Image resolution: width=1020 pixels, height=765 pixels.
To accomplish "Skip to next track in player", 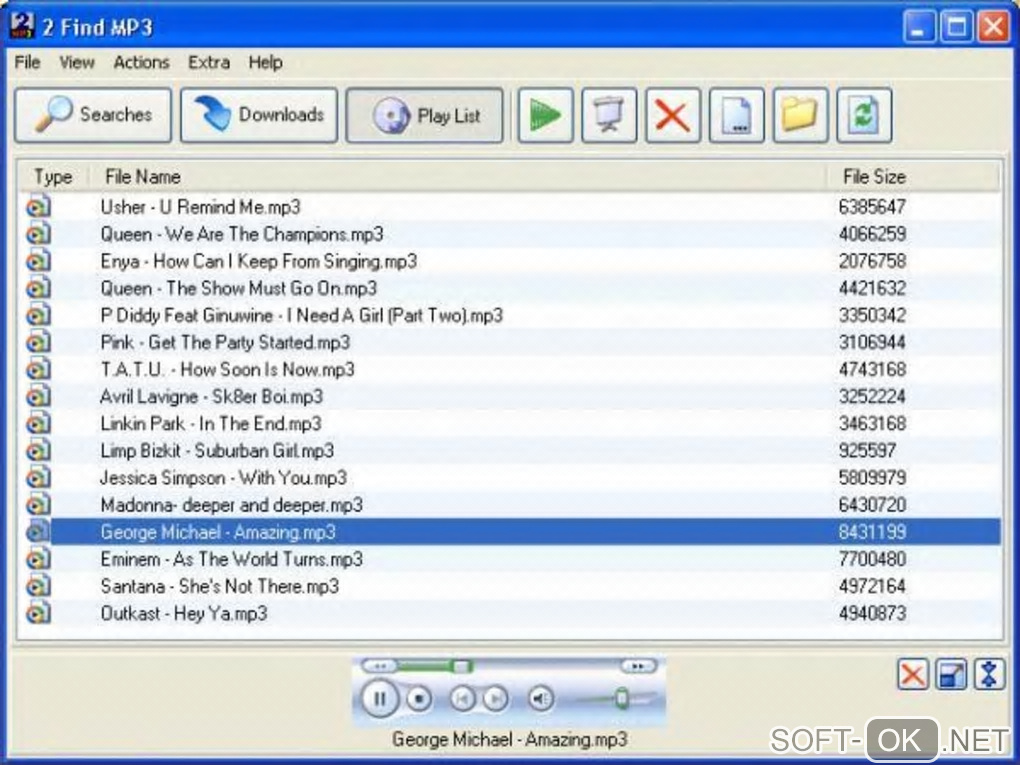I will [x=495, y=699].
